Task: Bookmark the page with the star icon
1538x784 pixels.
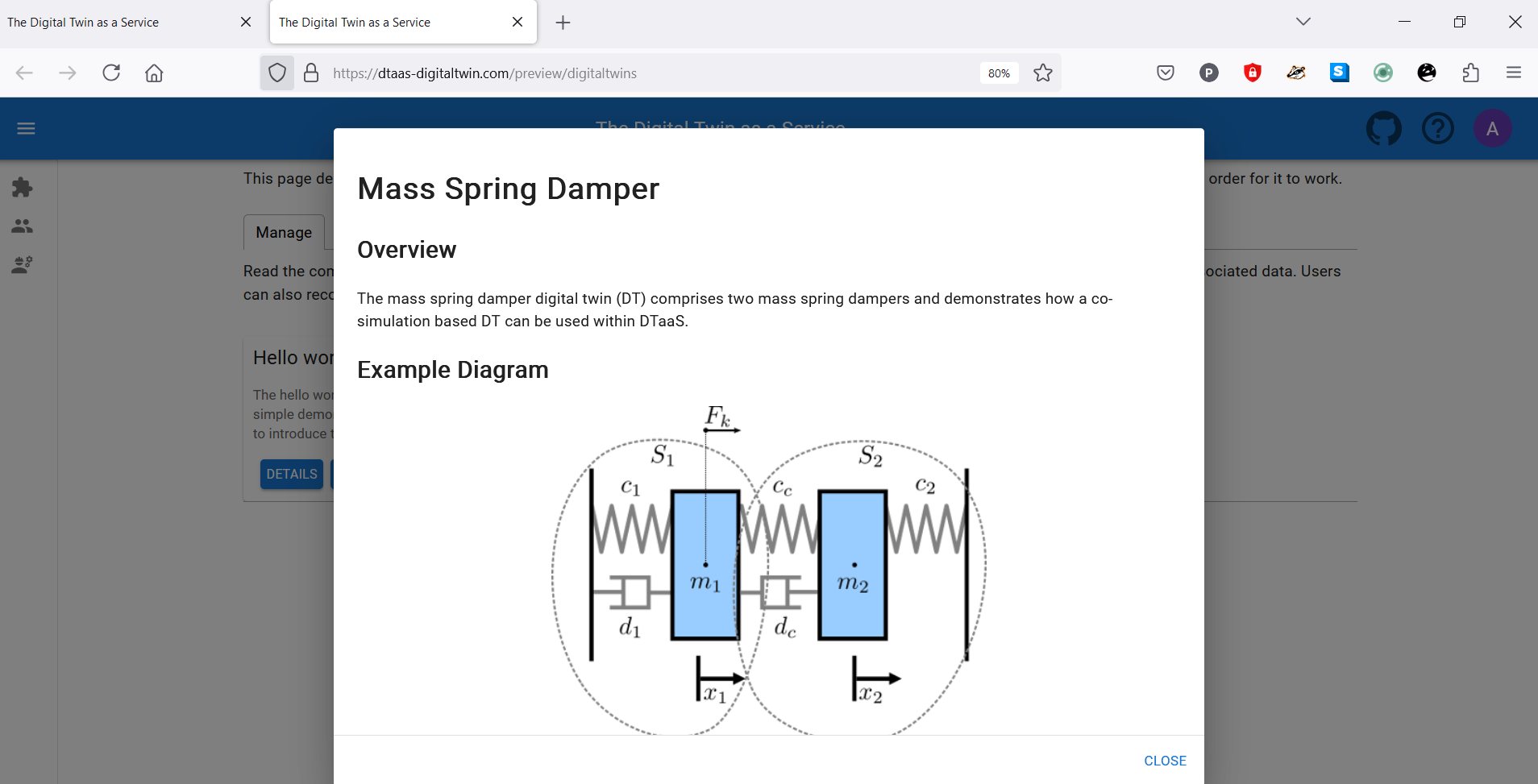Action: pos(1043,73)
